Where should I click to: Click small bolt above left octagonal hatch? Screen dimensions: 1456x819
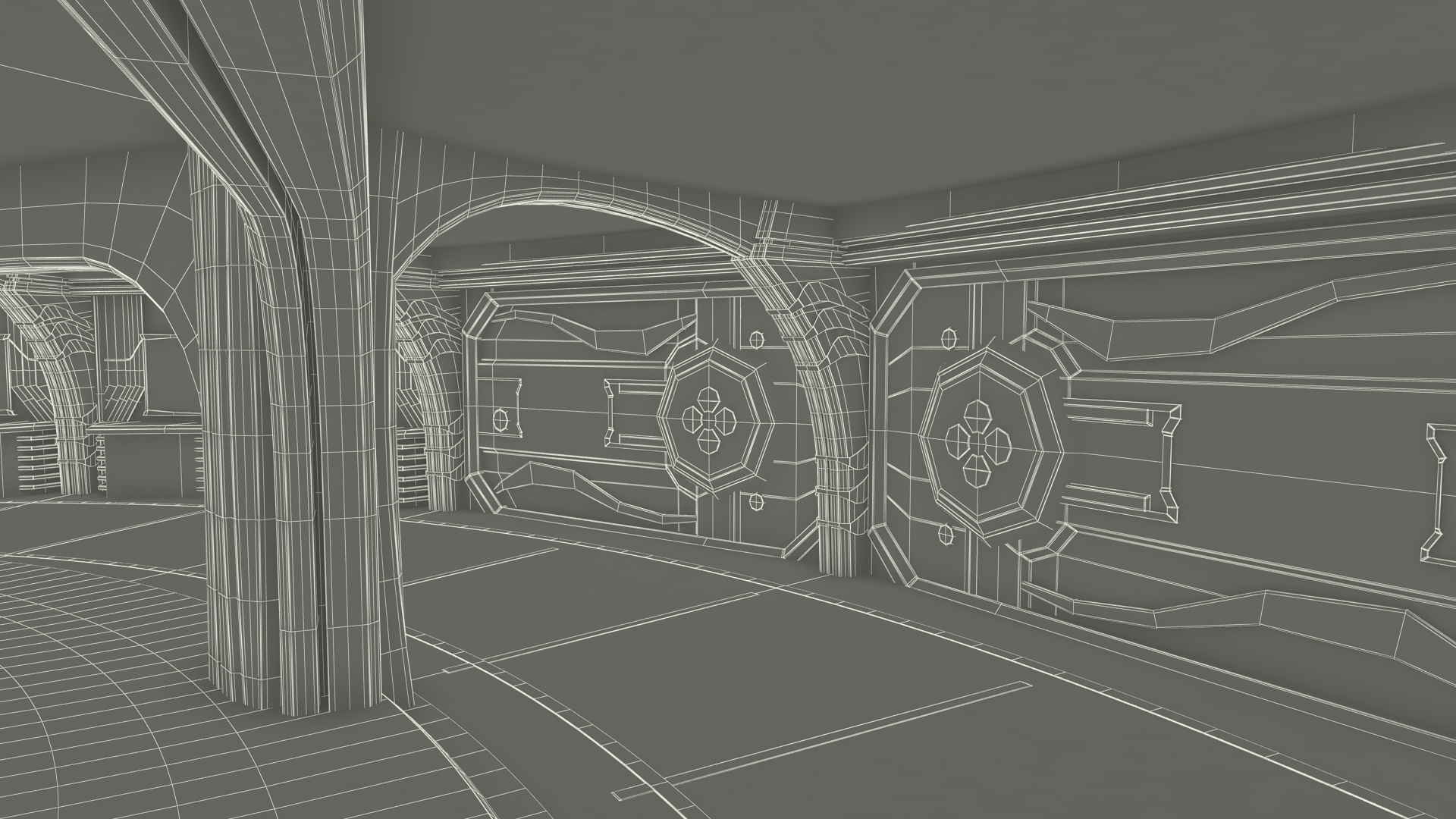[x=756, y=340]
